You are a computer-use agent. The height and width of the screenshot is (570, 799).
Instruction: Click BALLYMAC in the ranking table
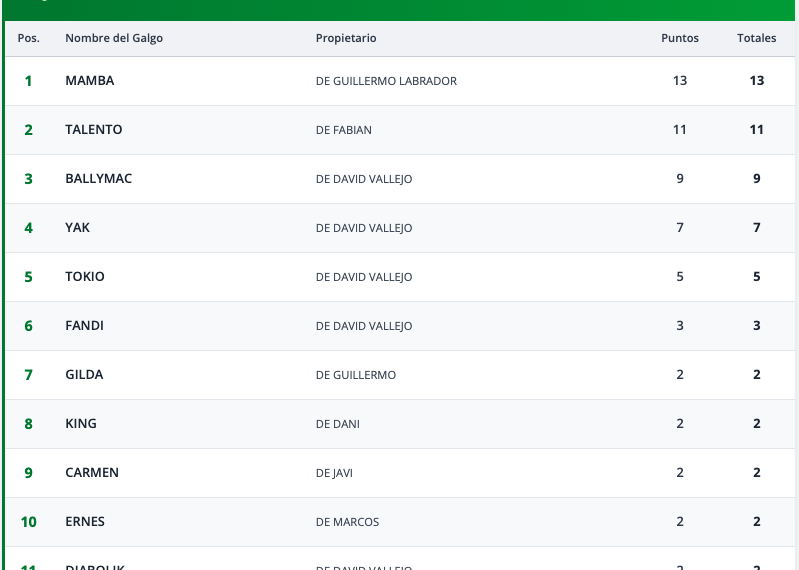click(99, 179)
